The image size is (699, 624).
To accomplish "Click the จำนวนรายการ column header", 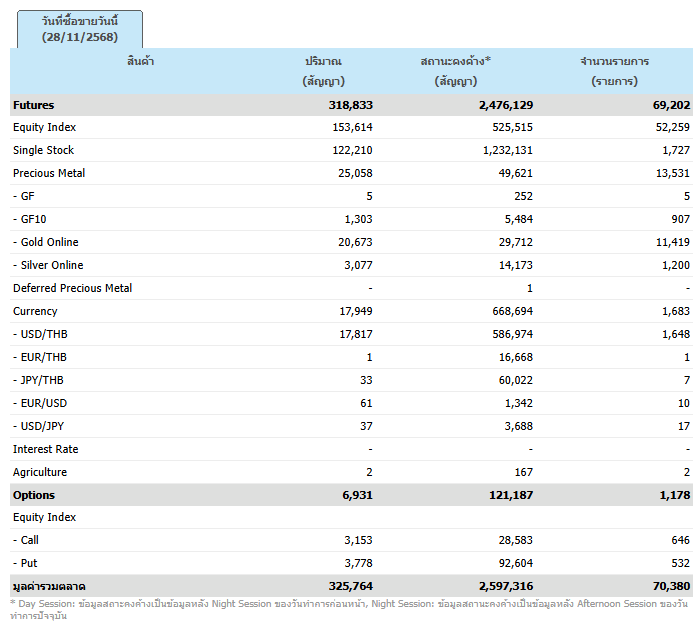I will point(614,71).
